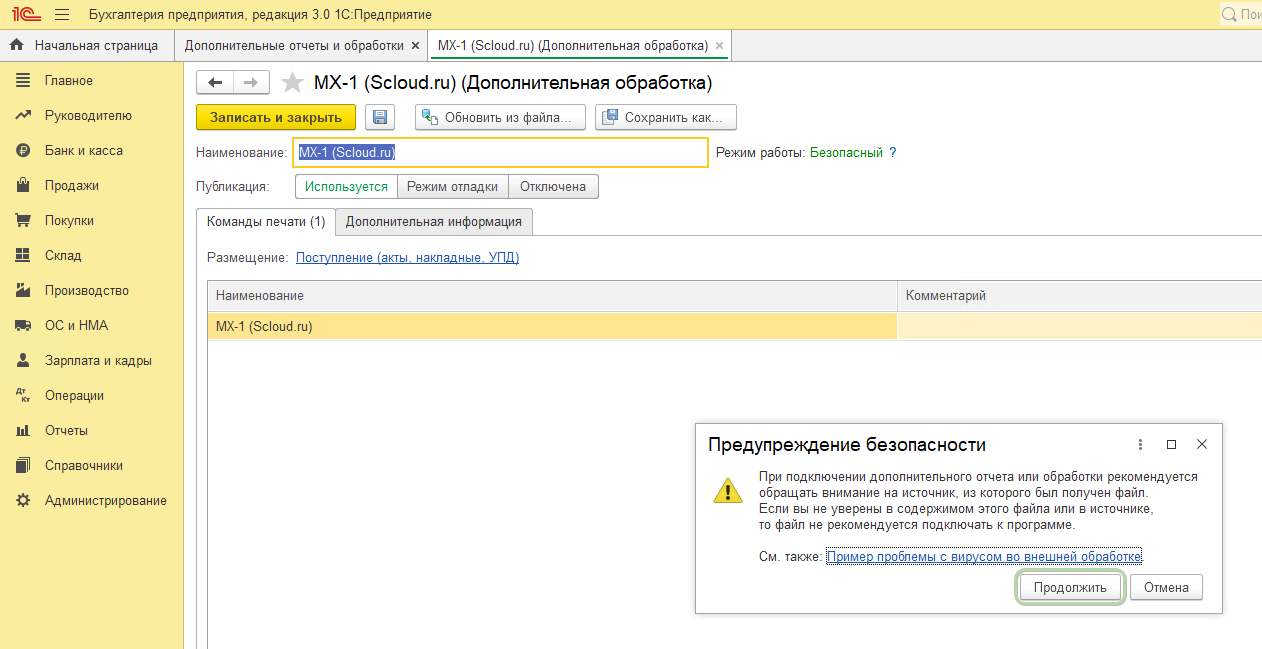Click the question mark help next to Безопасный
This screenshot has width=1262, height=649.
click(x=893, y=153)
